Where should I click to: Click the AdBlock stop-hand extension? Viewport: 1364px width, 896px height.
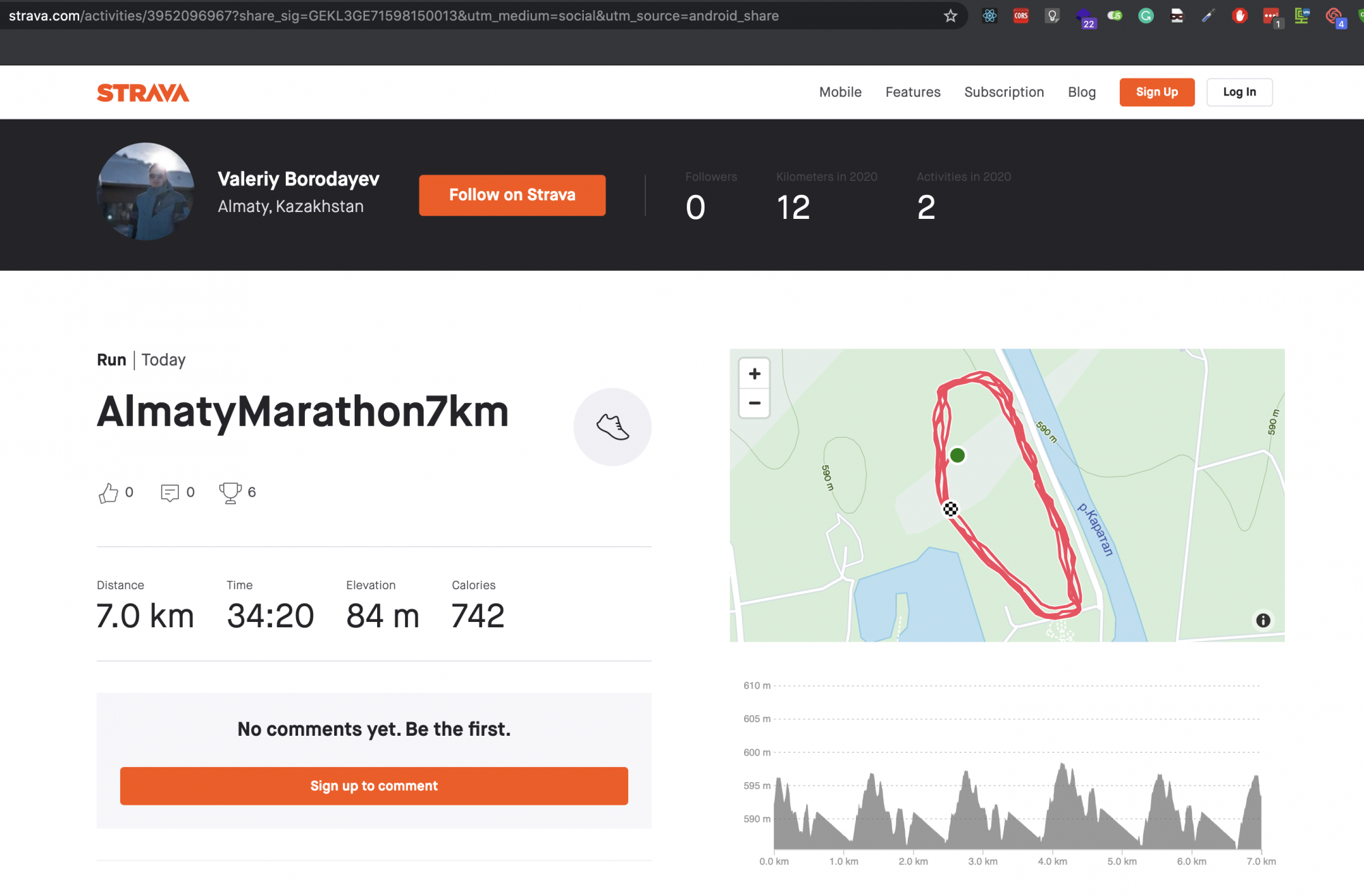[1239, 16]
